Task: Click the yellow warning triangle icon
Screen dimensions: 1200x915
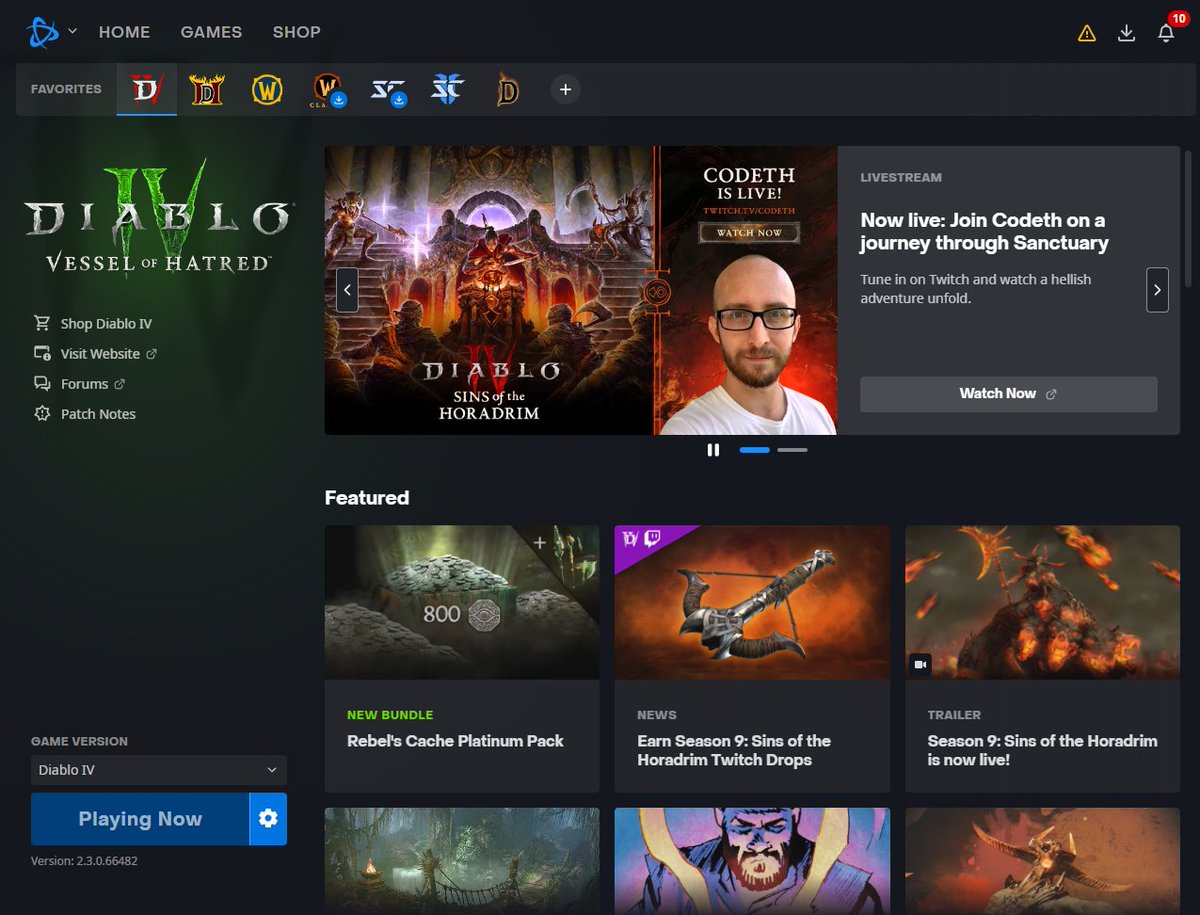Action: click(1087, 33)
